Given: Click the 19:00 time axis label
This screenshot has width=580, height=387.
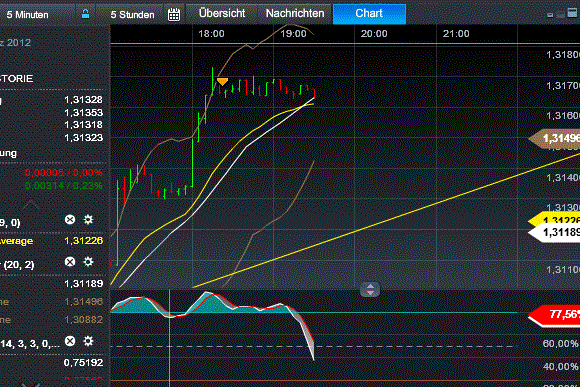Looking at the screenshot, I should 293,34.
